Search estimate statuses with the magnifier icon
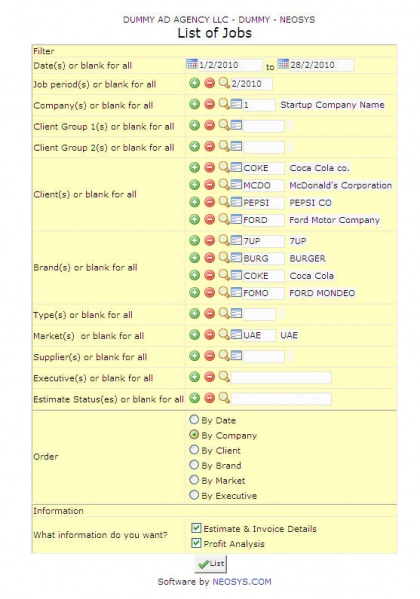This screenshot has width=420, height=599. click(224, 398)
